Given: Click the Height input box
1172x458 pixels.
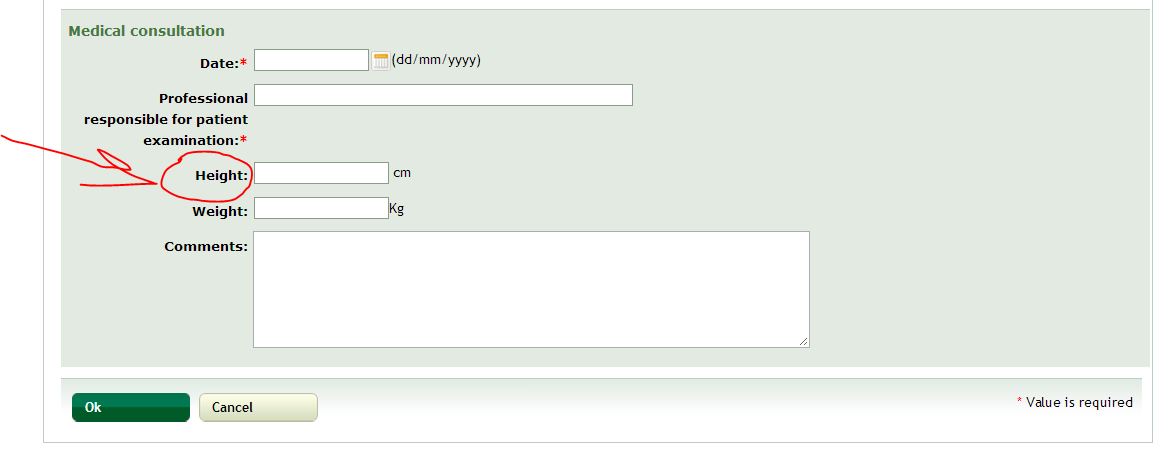Looking at the screenshot, I should 321,173.
